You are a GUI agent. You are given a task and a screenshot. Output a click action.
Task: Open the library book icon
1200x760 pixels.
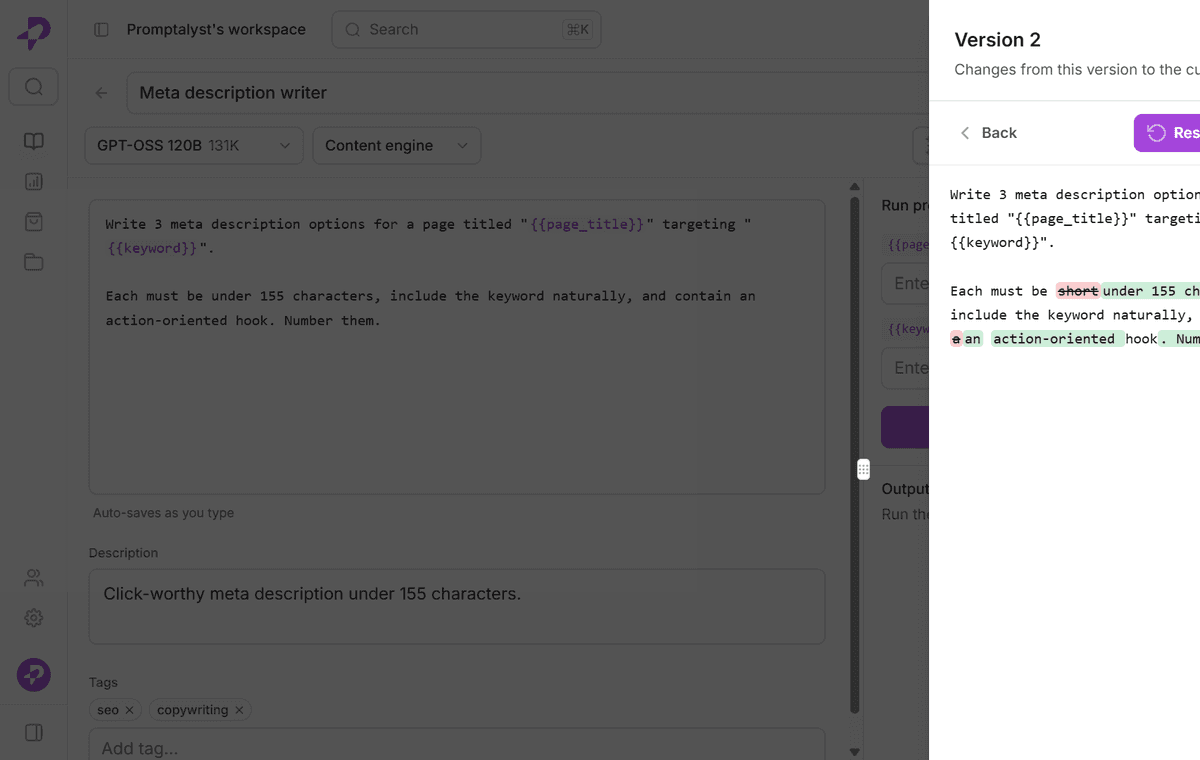point(34,141)
